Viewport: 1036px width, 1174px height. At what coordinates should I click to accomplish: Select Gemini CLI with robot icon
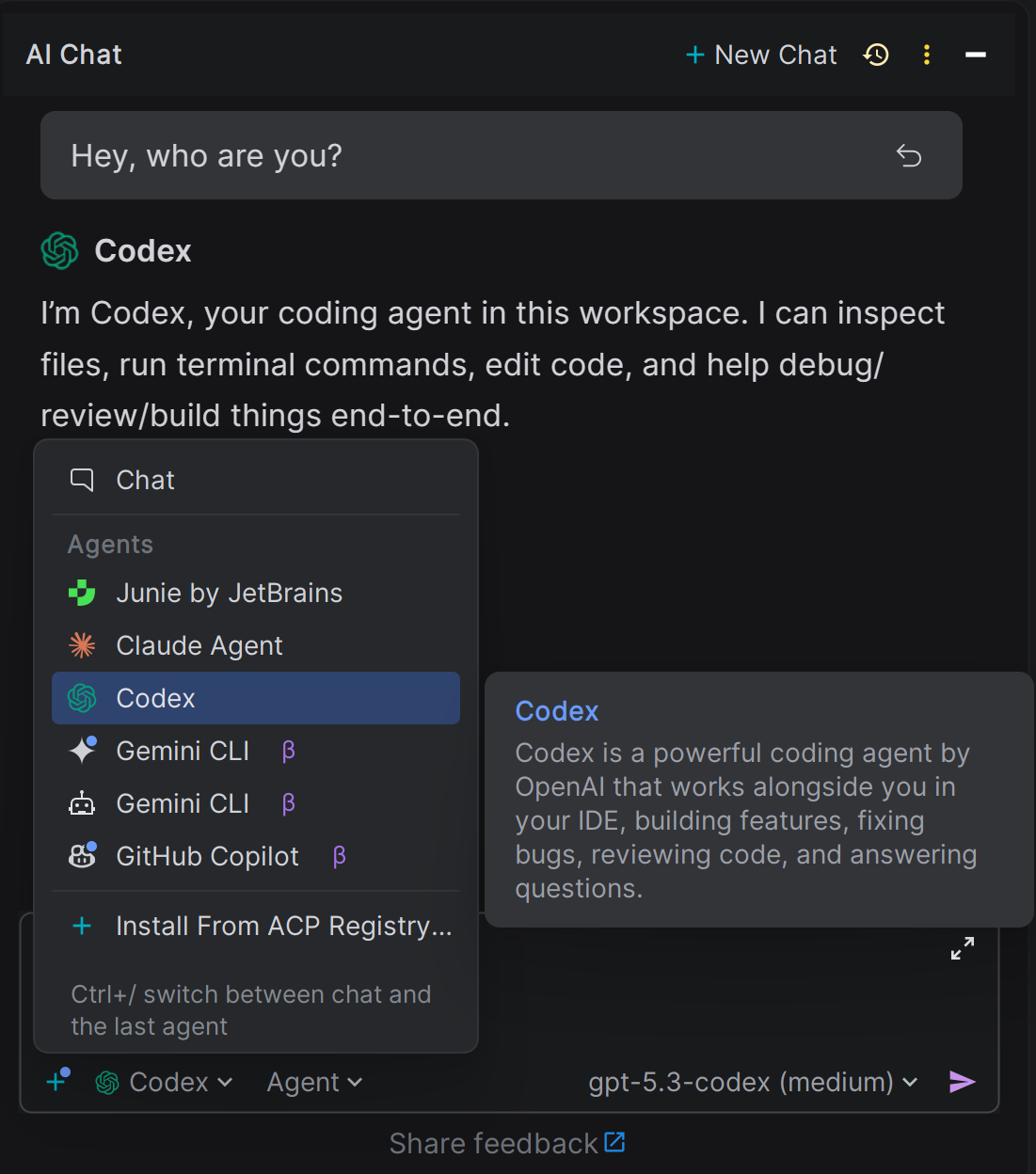click(256, 803)
